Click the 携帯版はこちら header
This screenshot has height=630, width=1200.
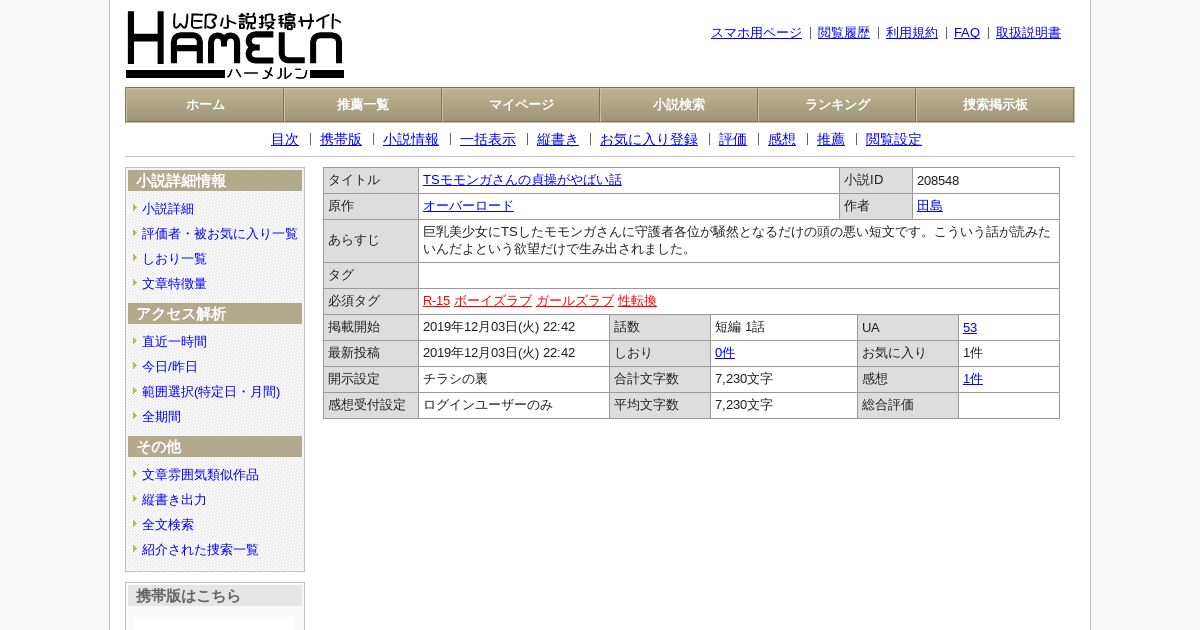(215, 596)
